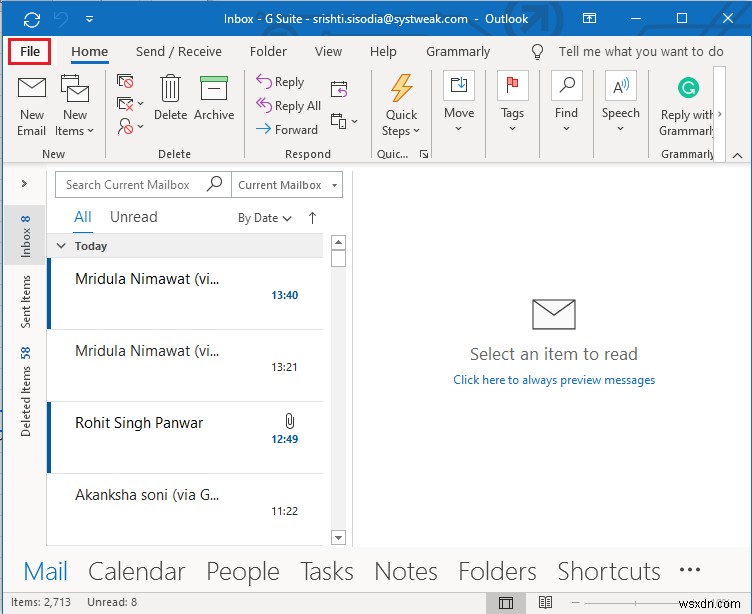Switch to Mail view

click(46, 571)
